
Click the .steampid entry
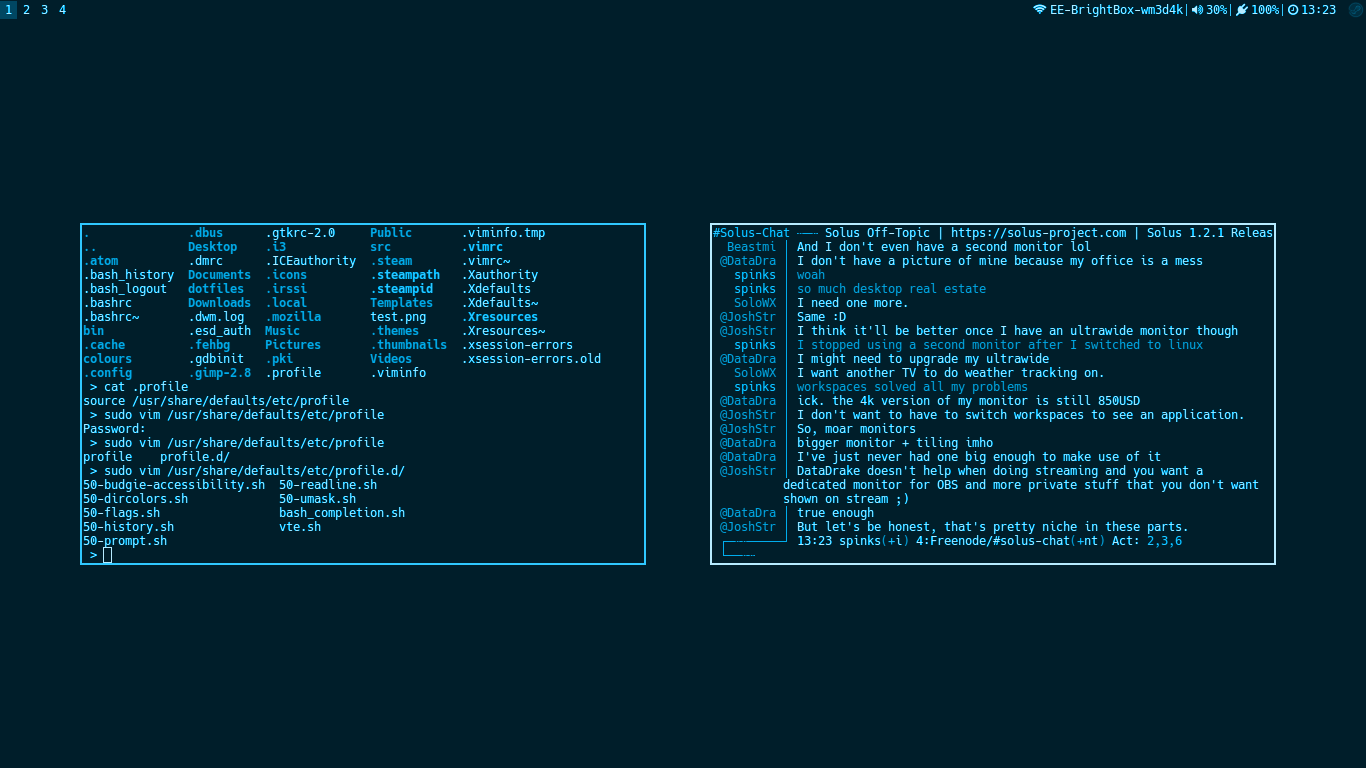[x=401, y=289]
